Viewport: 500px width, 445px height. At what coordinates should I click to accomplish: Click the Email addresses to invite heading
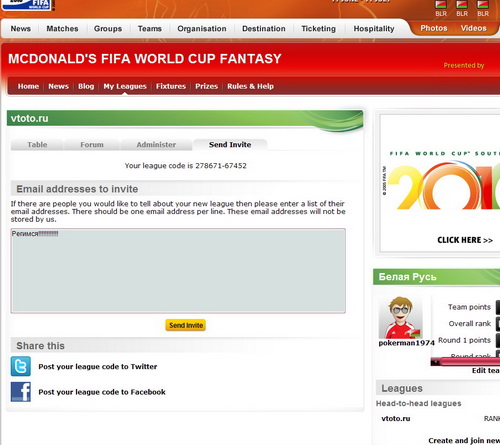pos(77,189)
